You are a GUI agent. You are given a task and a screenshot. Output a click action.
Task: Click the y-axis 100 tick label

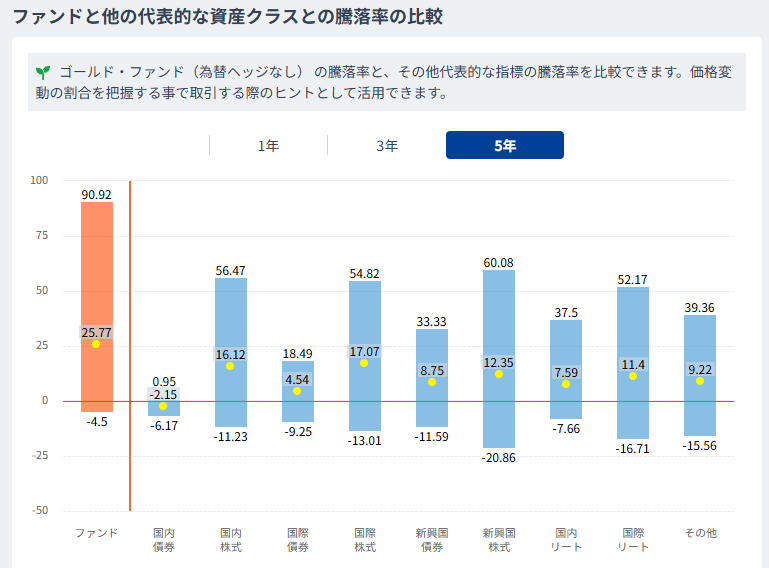click(39, 181)
